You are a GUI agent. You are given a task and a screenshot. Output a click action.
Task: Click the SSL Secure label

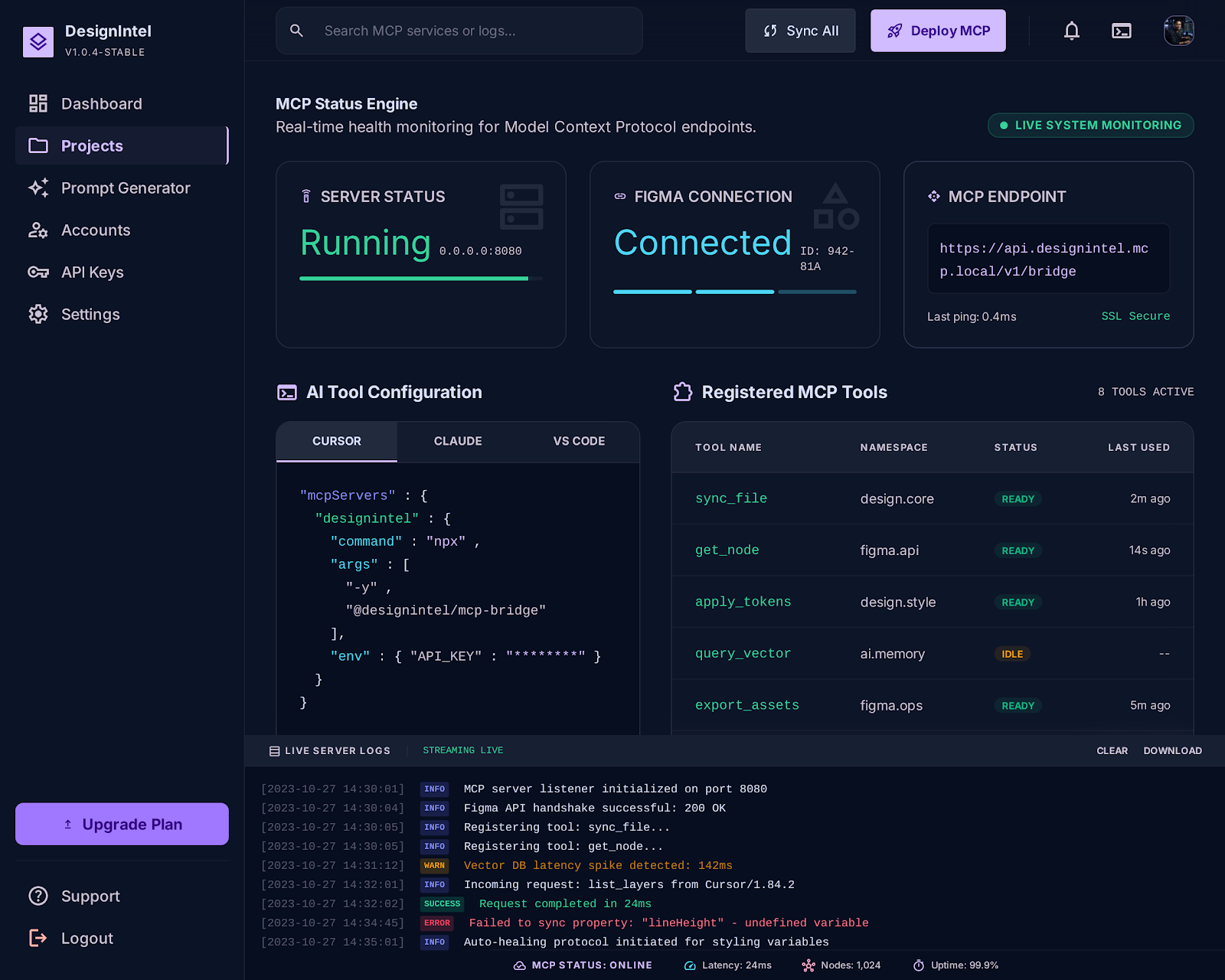[x=1135, y=316]
